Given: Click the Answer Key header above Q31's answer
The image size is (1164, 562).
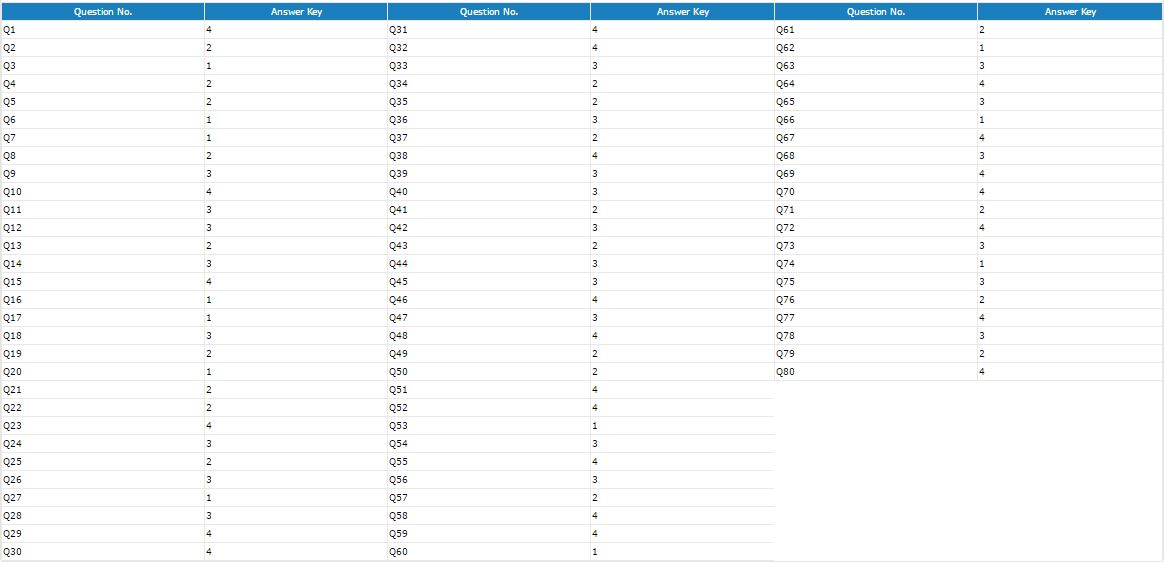Looking at the screenshot, I should 682,12.
